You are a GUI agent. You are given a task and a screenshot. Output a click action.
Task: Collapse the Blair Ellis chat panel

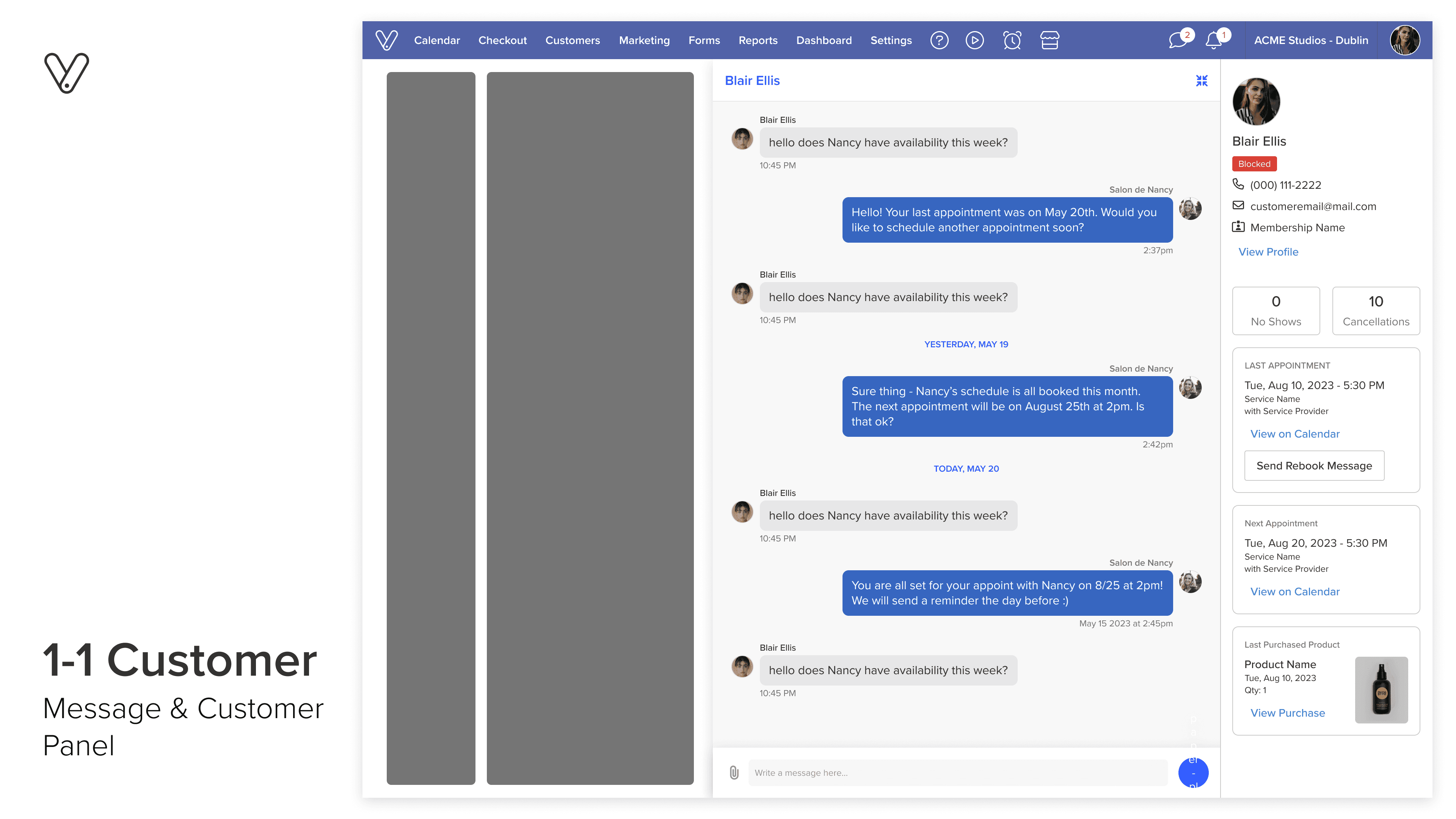click(1202, 81)
